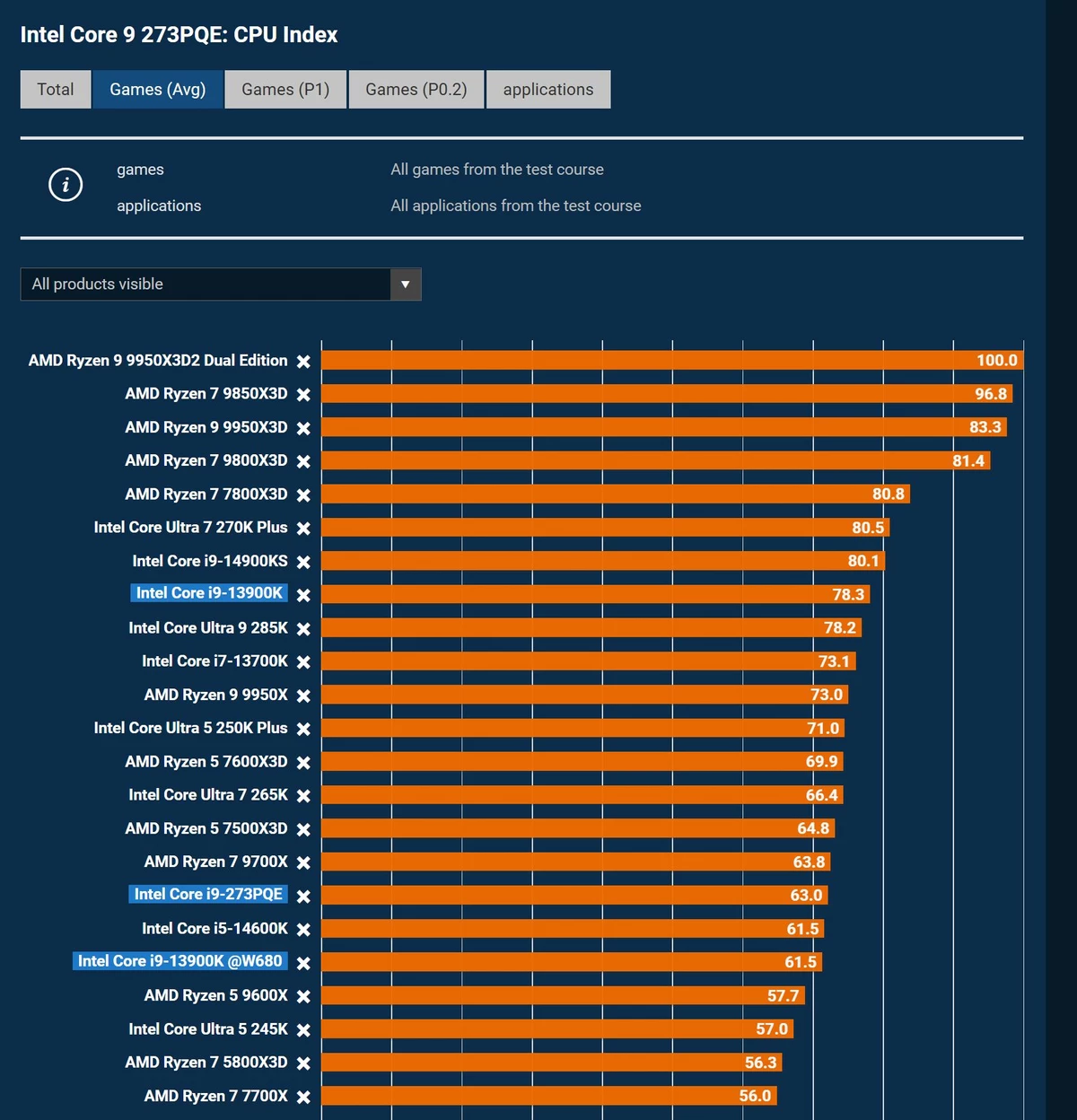Switch to the applications tab
The width and height of the screenshot is (1077, 1120).
[548, 90]
